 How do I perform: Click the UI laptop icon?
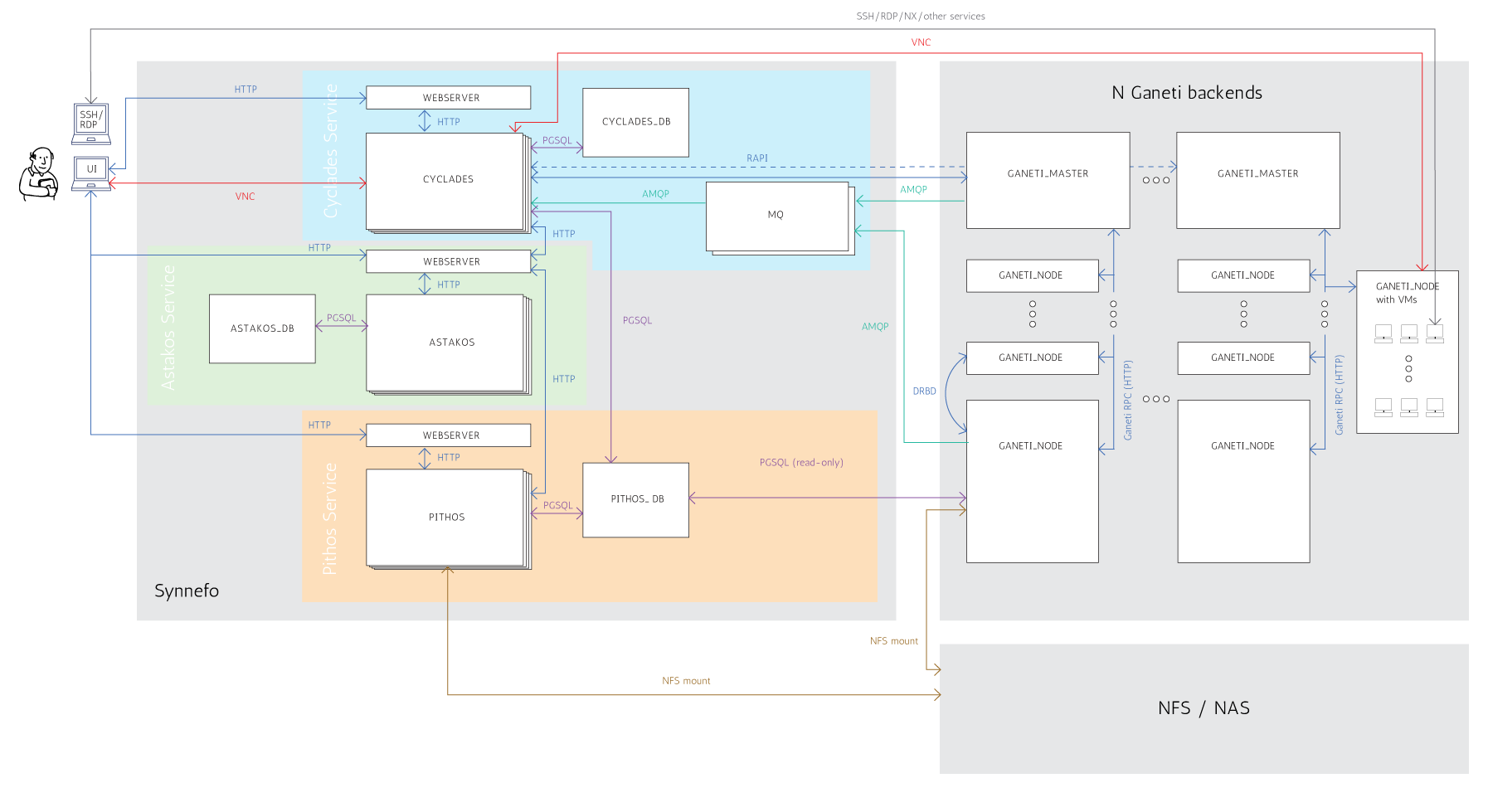tap(91, 172)
